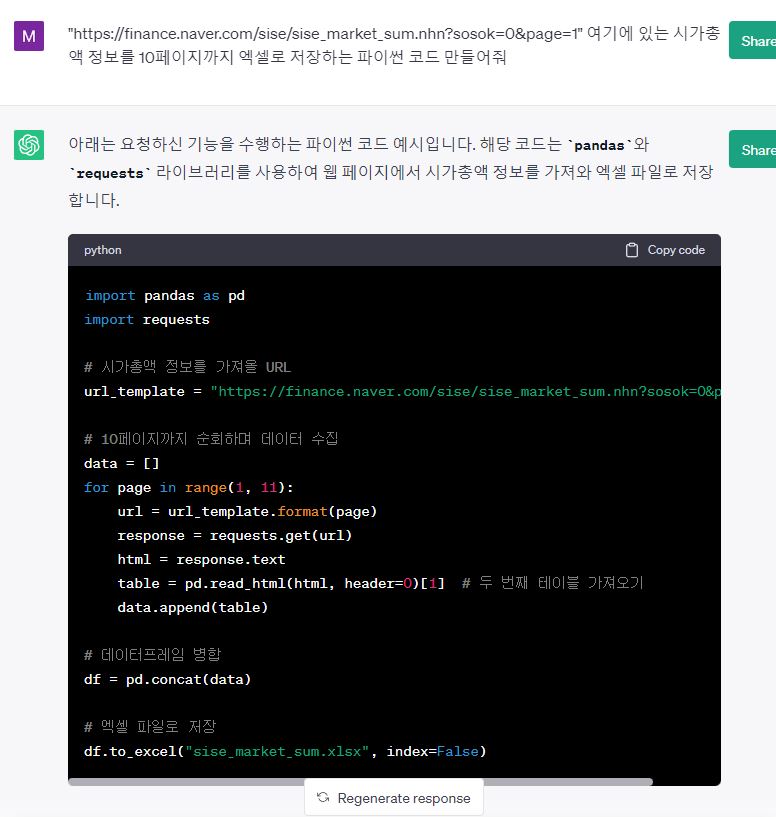Click the Copy code button
Screen dimensions: 776x817
tap(666, 250)
